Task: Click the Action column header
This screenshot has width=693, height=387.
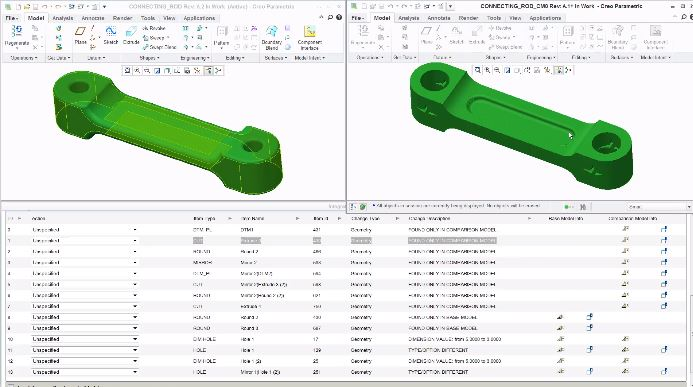Action: (x=38, y=219)
